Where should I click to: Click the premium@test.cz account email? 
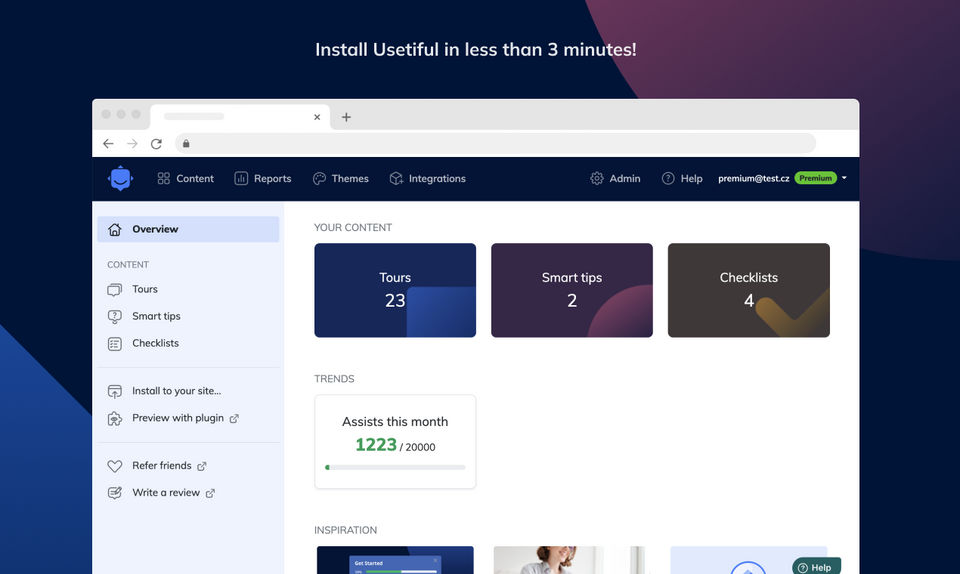pyautogui.click(x=754, y=178)
